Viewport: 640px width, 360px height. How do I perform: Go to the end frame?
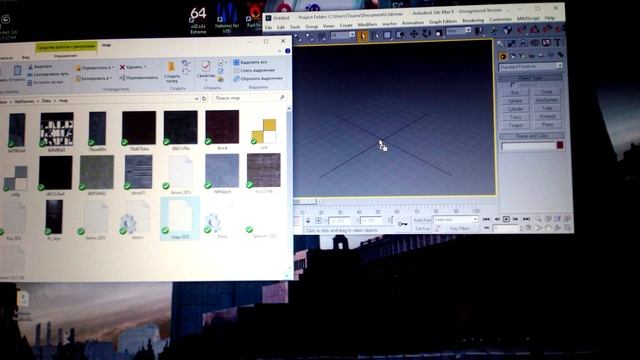tap(526, 219)
